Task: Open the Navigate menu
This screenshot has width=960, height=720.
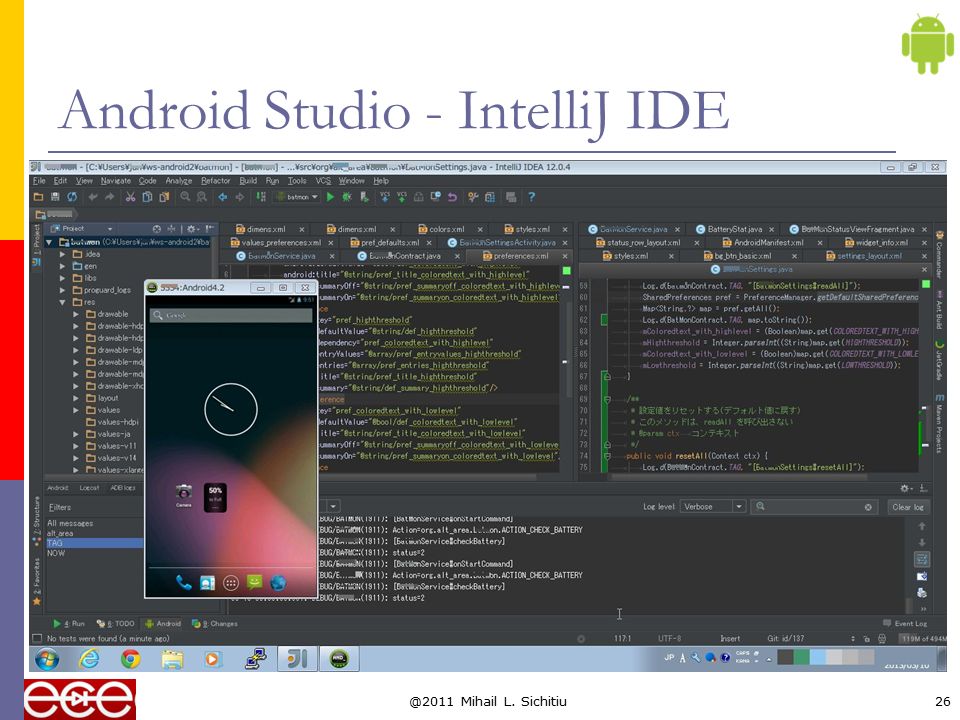Action: coord(116,181)
